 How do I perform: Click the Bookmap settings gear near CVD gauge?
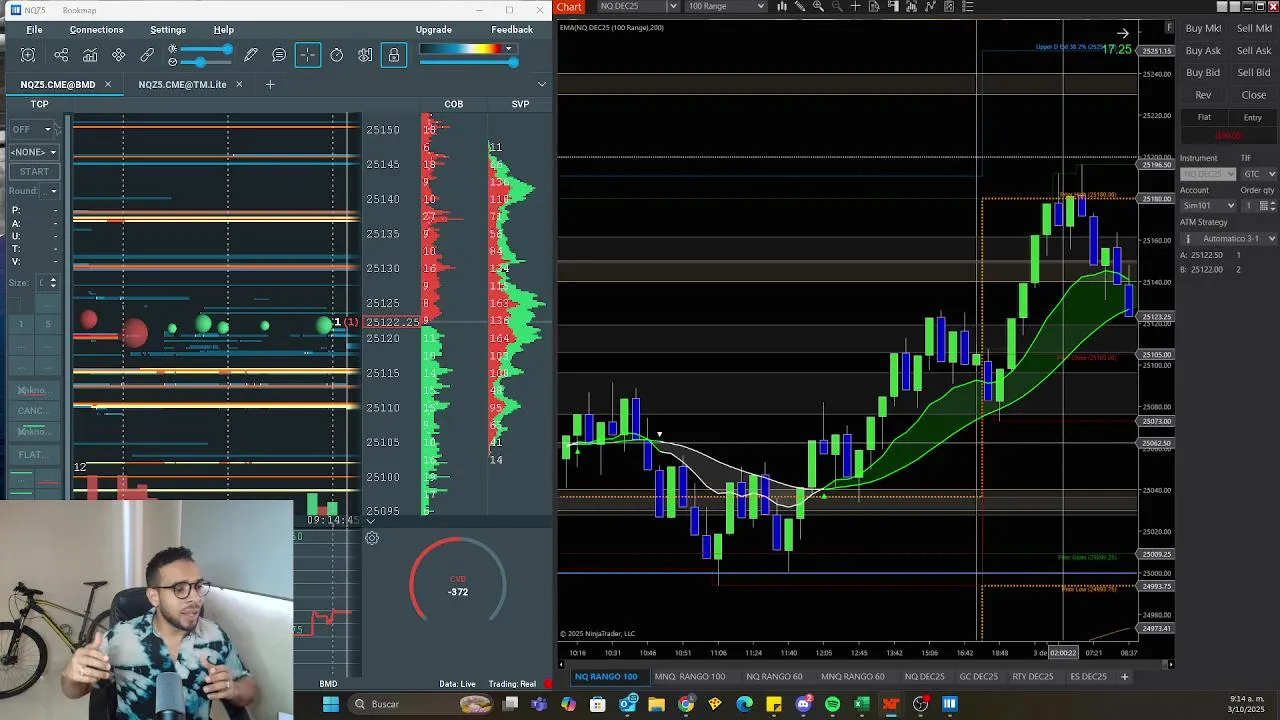pyautogui.click(x=371, y=538)
